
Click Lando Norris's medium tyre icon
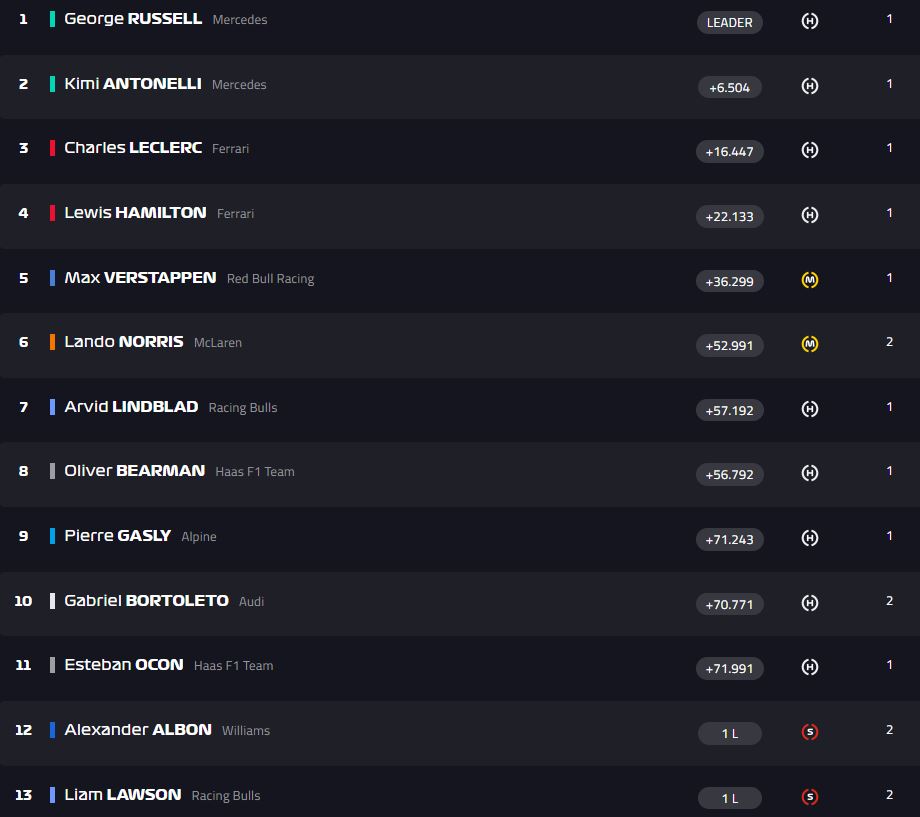click(x=810, y=344)
